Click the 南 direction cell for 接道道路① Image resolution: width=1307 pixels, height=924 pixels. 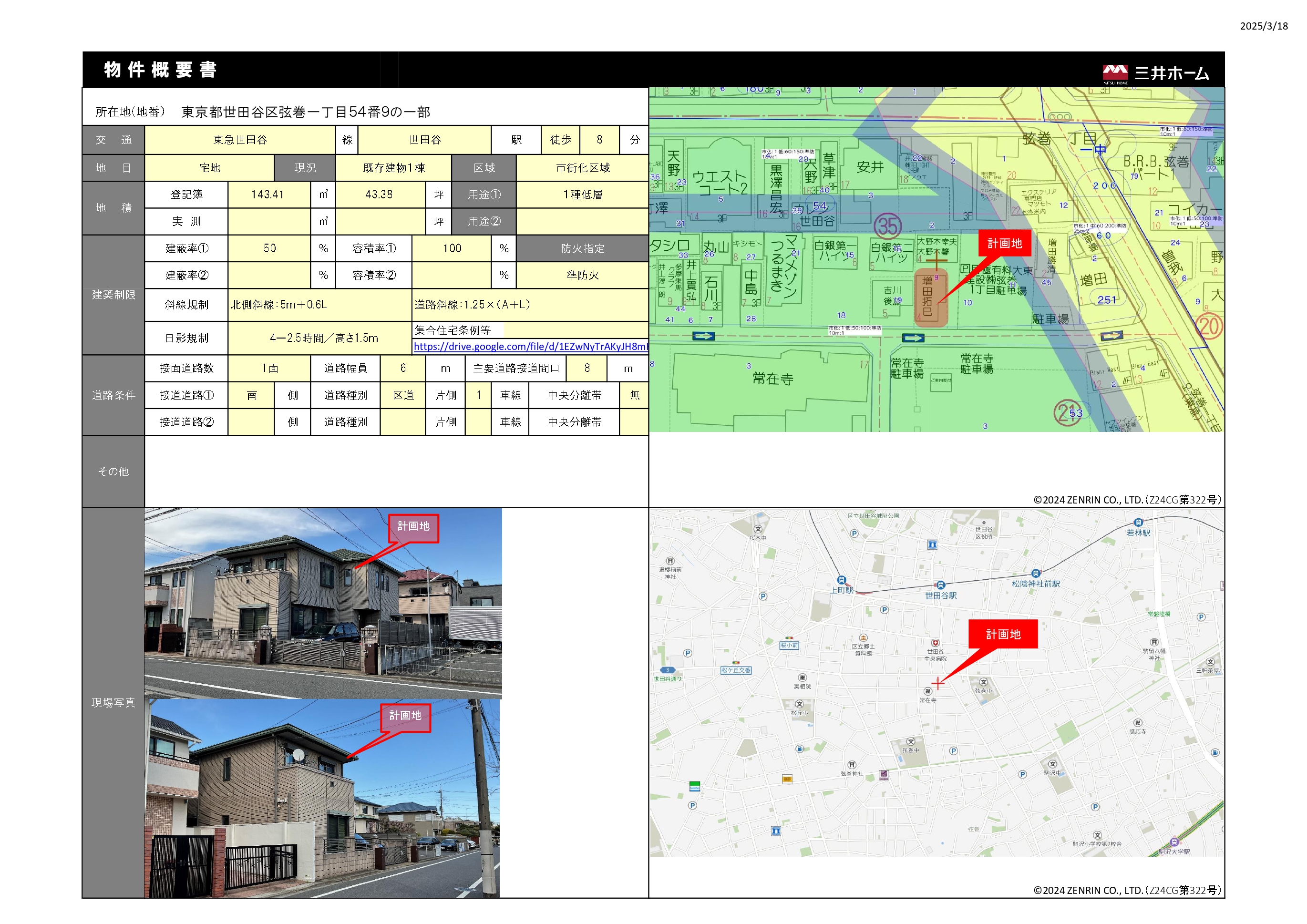[251, 395]
